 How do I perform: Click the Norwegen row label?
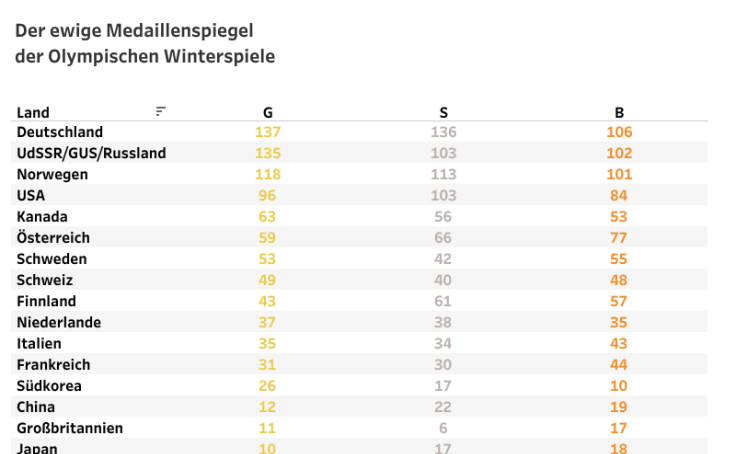pyautogui.click(x=52, y=174)
